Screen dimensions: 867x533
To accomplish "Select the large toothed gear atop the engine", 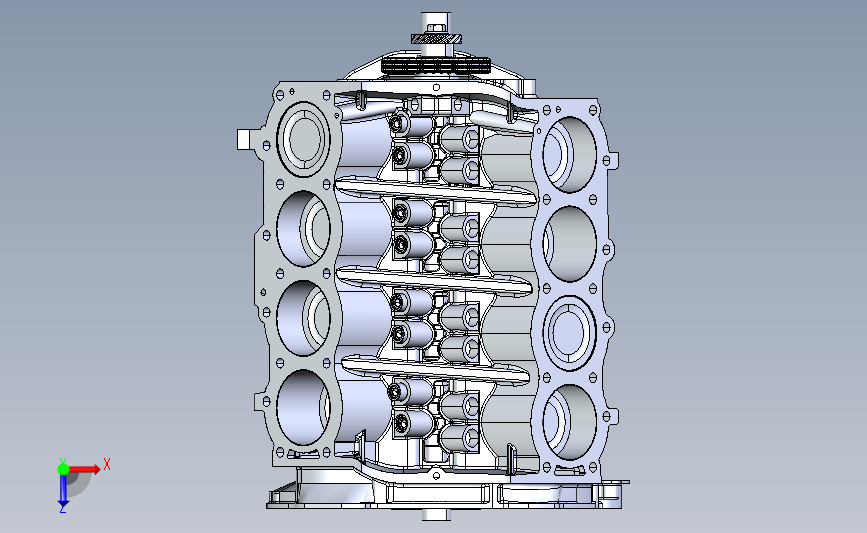I will [436, 66].
